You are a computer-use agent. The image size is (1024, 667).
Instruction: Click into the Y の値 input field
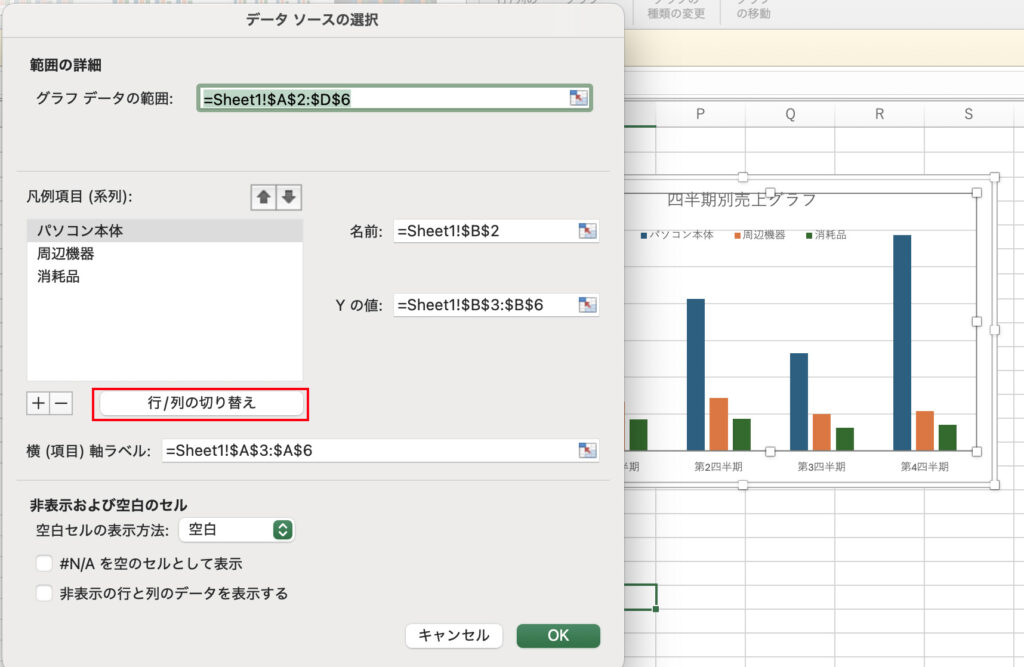click(484, 305)
